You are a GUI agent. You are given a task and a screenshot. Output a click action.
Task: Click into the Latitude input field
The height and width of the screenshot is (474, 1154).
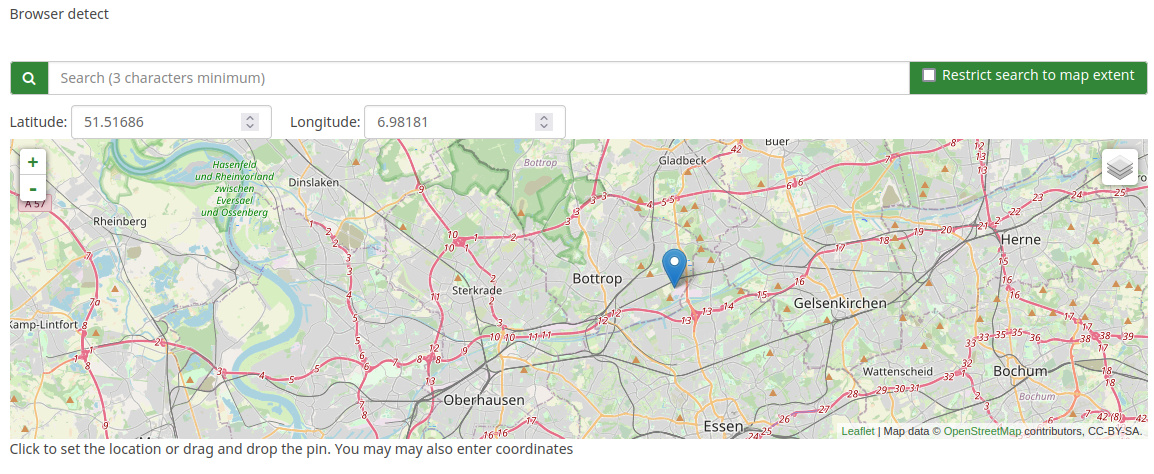tap(155, 122)
